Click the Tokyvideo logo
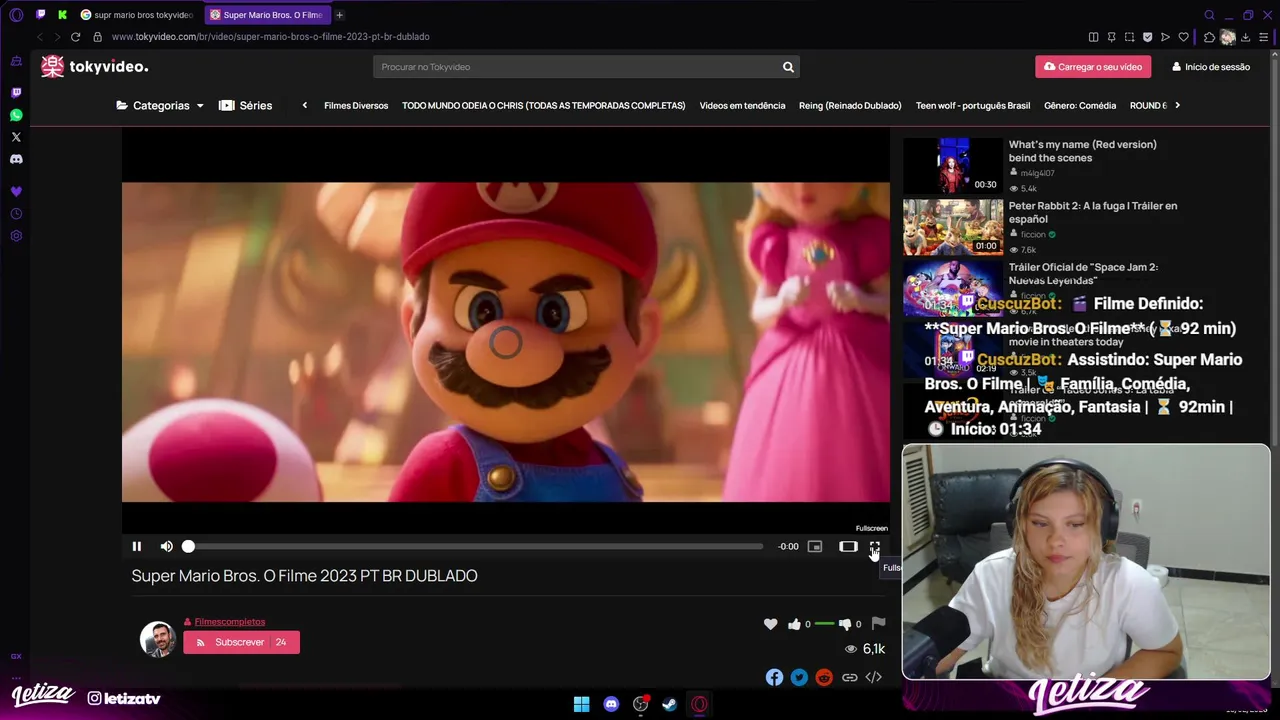 tap(94, 66)
